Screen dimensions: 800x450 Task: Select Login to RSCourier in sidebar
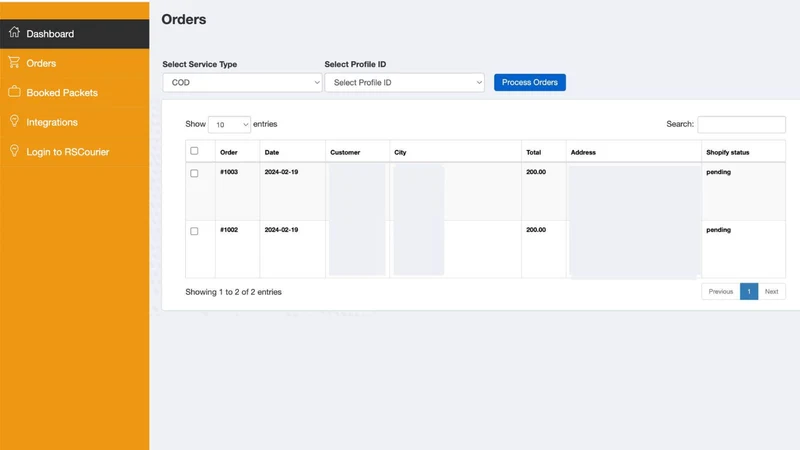click(x=74, y=152)
